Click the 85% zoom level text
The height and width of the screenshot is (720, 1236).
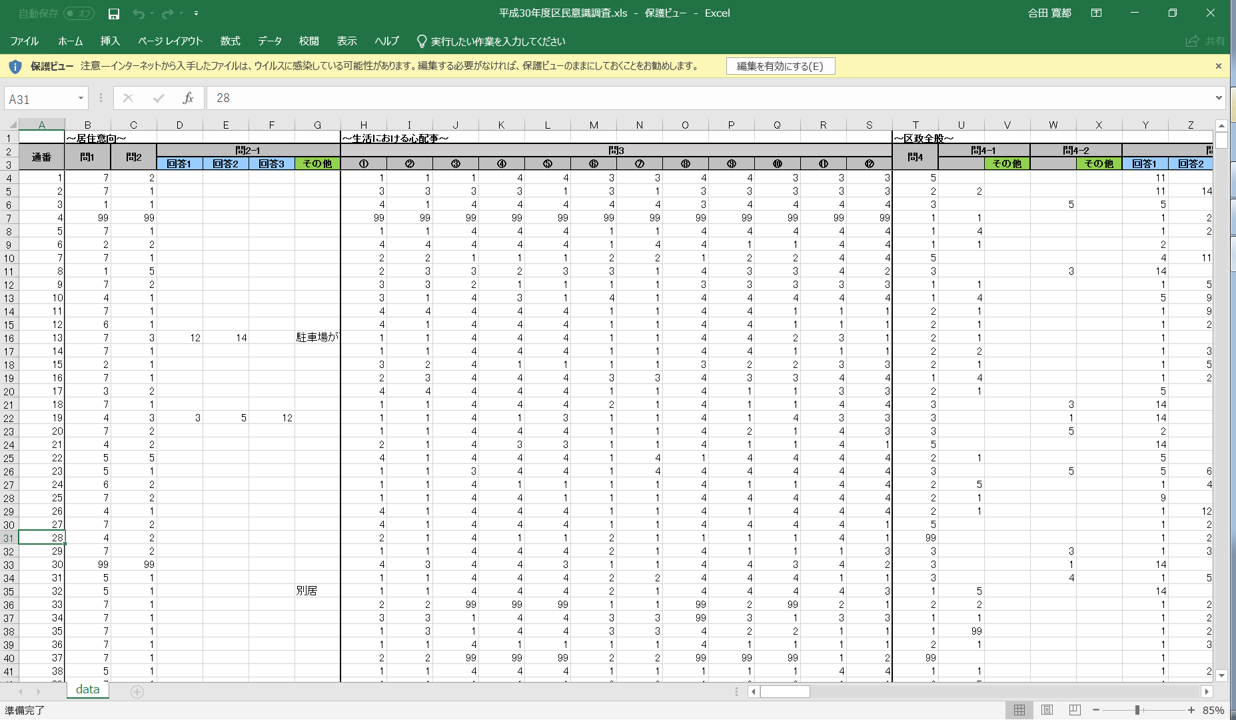pyautogui.click(x=1214, y=710)
